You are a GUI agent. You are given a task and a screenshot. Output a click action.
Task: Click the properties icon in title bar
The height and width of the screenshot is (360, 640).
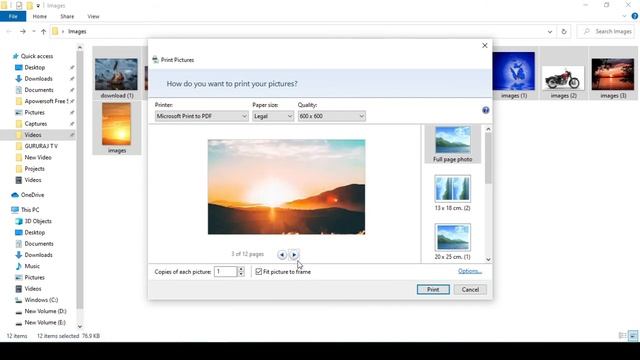point(19,5)
